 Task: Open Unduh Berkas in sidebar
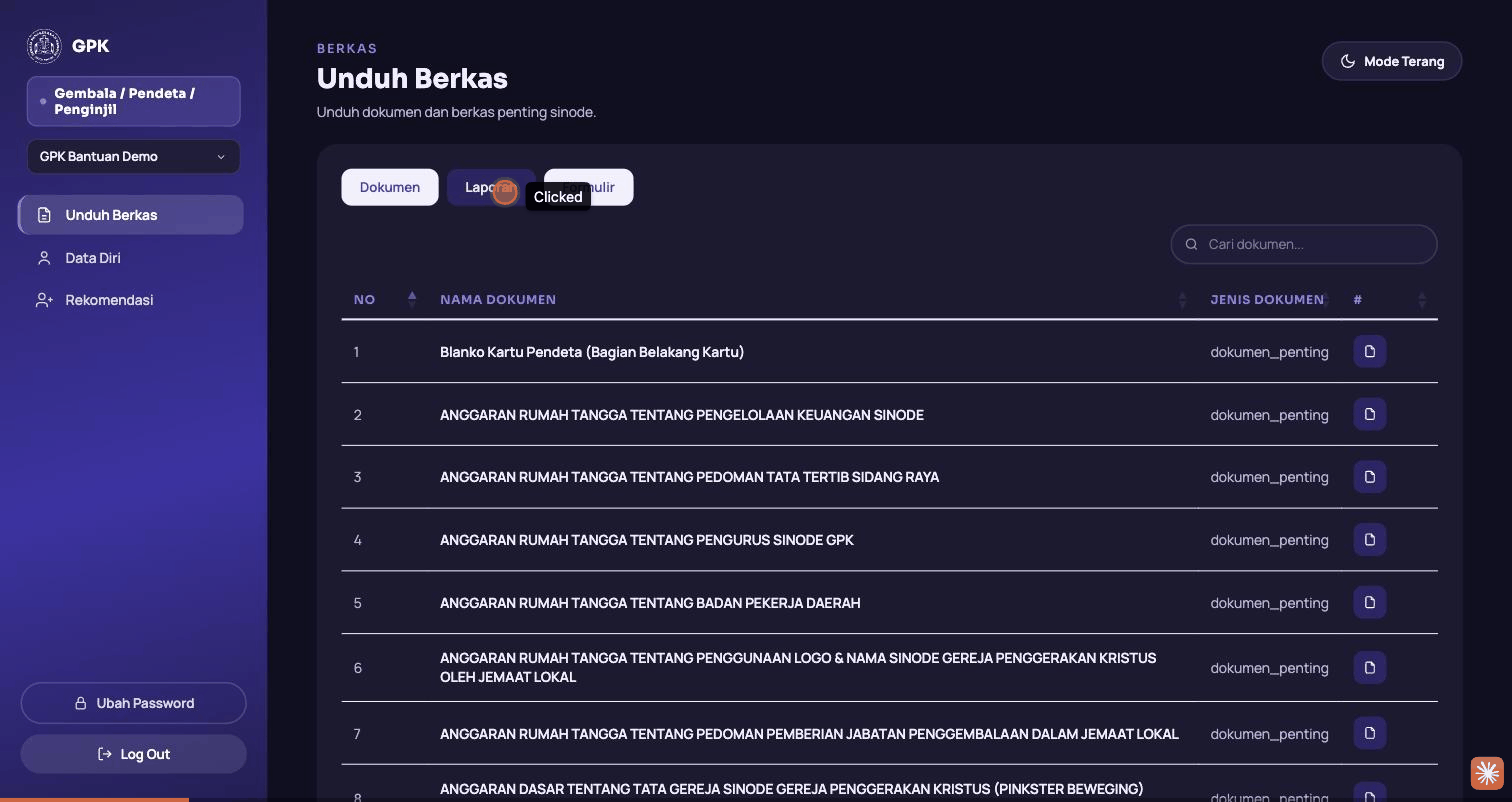click(x=131, y=215)
